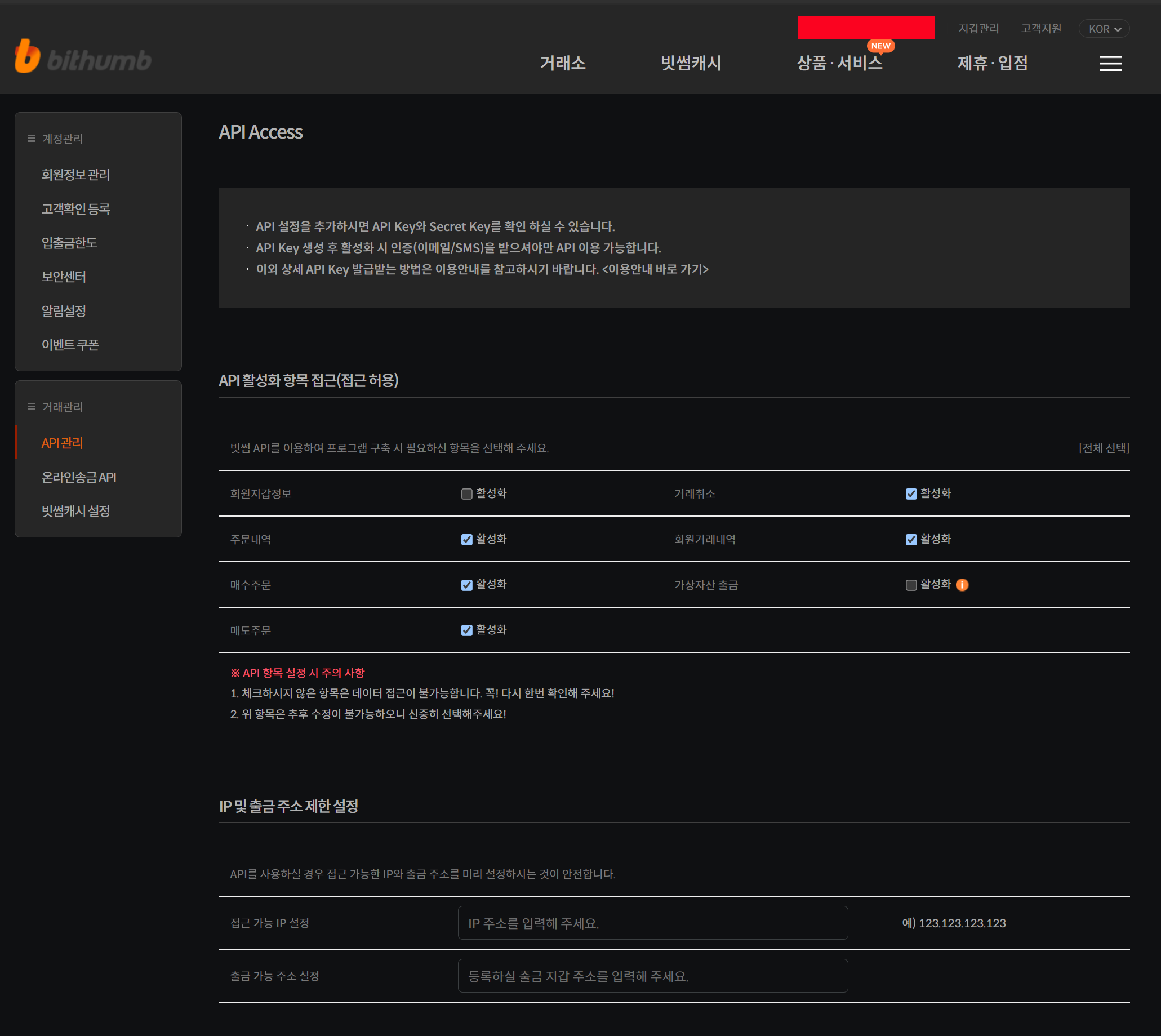Click list icon beside 거래관리 header
The width and height of the screenshot is (1161, 1036).
click(x=32, y=407)
